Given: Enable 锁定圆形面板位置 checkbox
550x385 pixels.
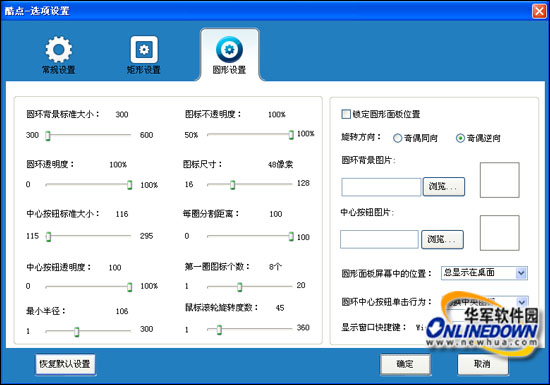Looking at the screenshot, I should [x=346, y=114].
